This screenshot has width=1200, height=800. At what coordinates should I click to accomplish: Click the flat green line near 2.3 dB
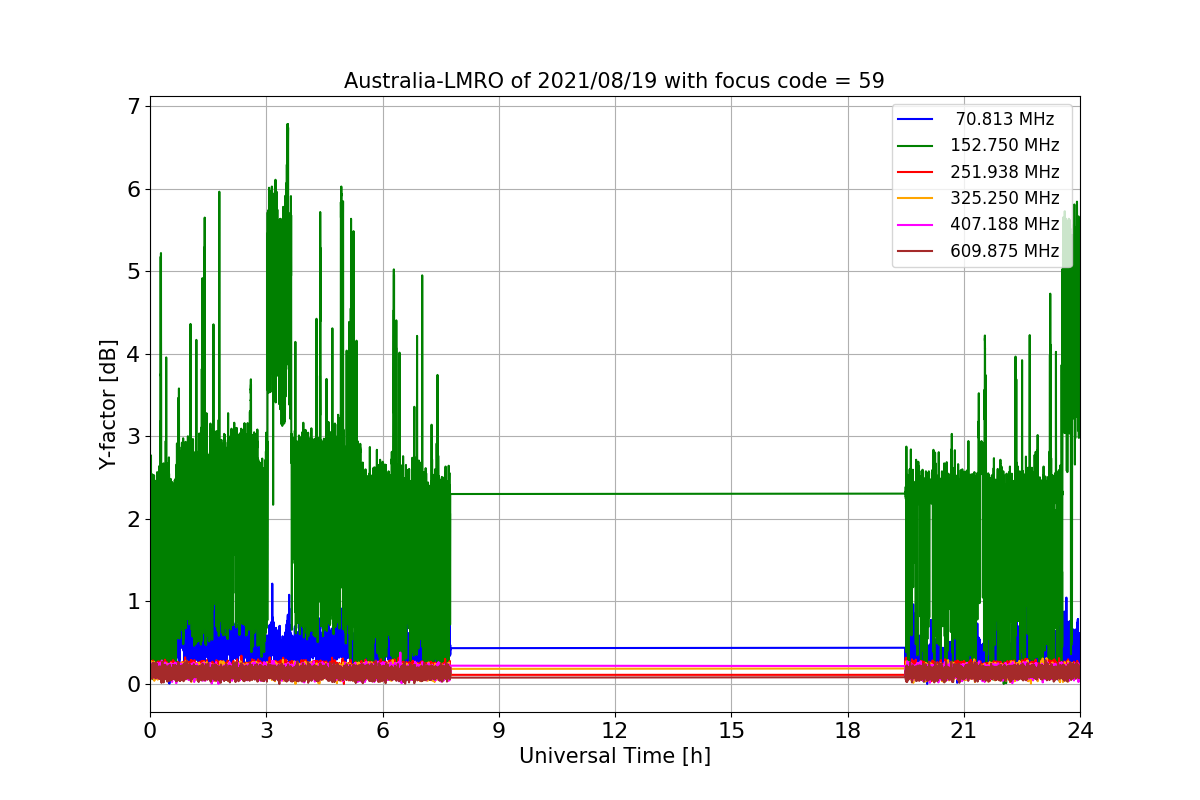coord(678,494)
